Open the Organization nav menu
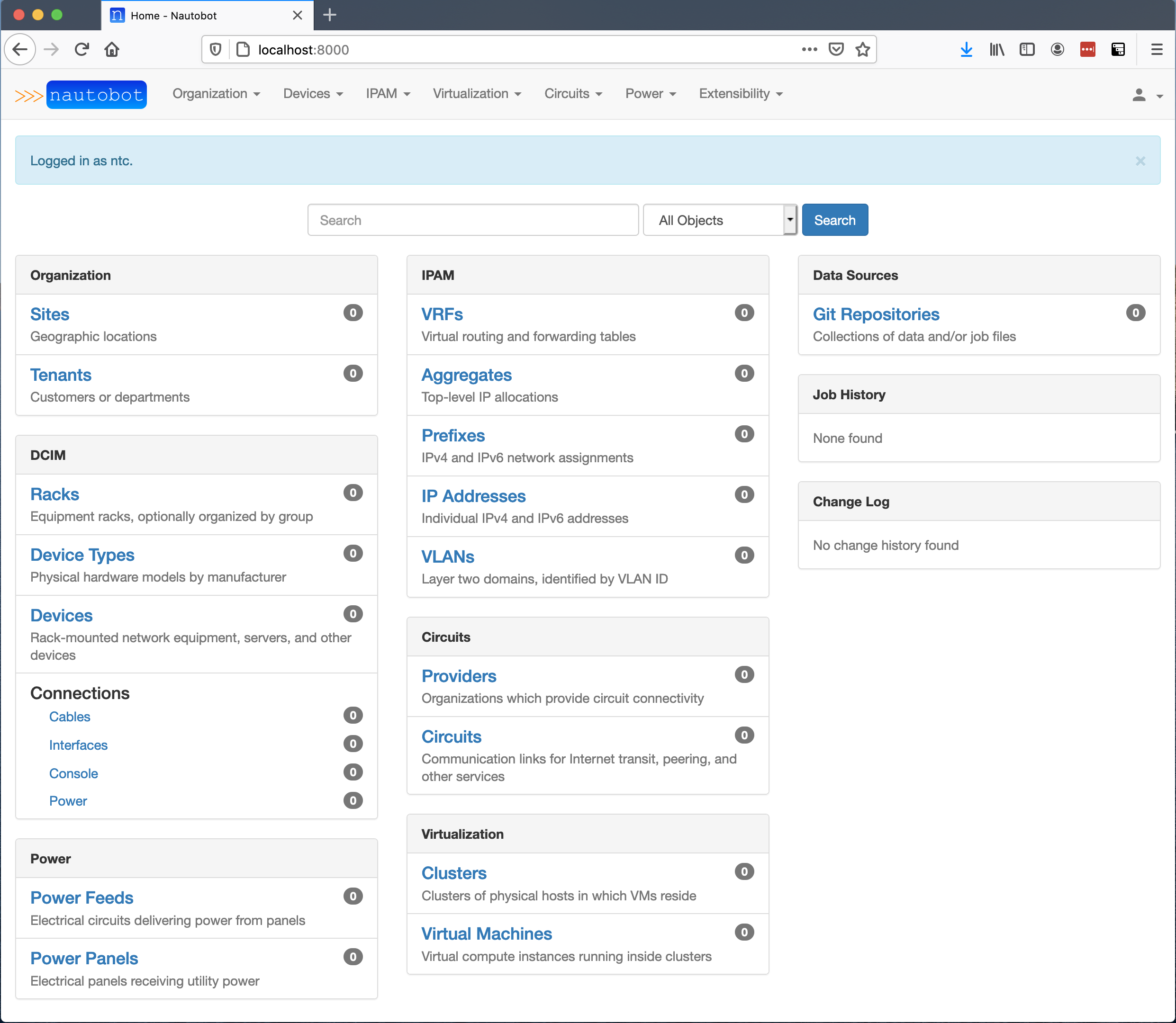Image resolution: width=1176 pixels, height=1023 pixels. [x=216, y=94]
